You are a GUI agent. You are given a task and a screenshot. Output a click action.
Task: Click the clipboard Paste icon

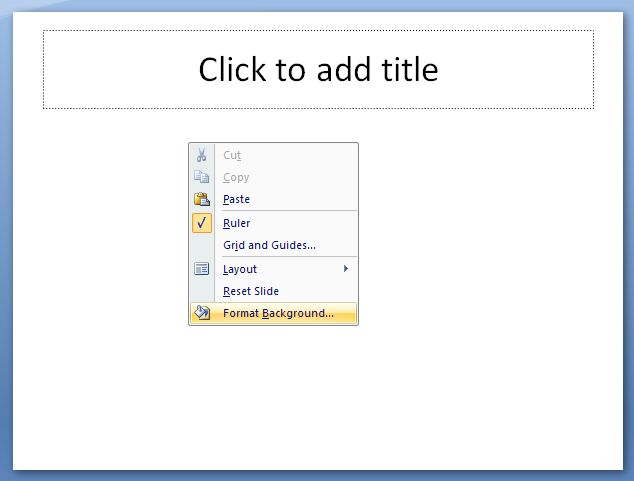202,199
